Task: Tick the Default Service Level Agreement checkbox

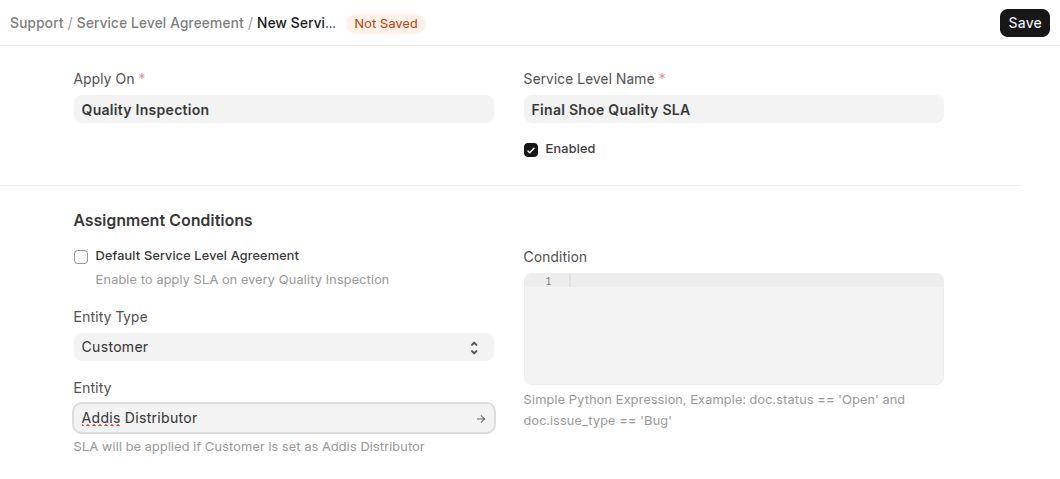Action: (81, 257)
